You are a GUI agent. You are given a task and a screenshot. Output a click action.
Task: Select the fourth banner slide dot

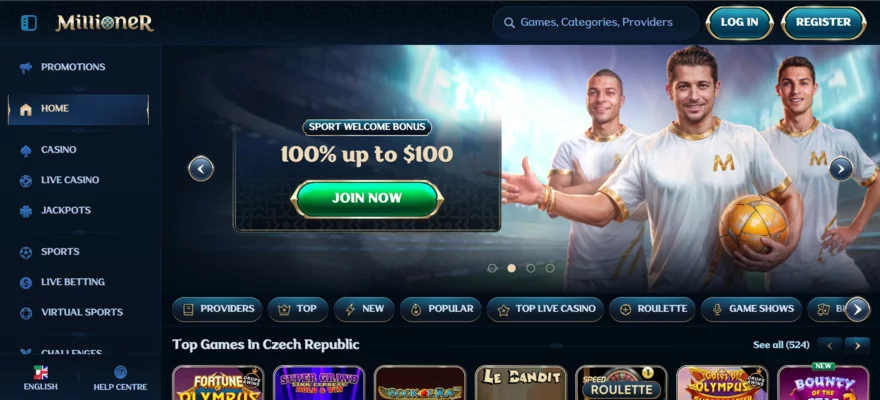point(549,268)
